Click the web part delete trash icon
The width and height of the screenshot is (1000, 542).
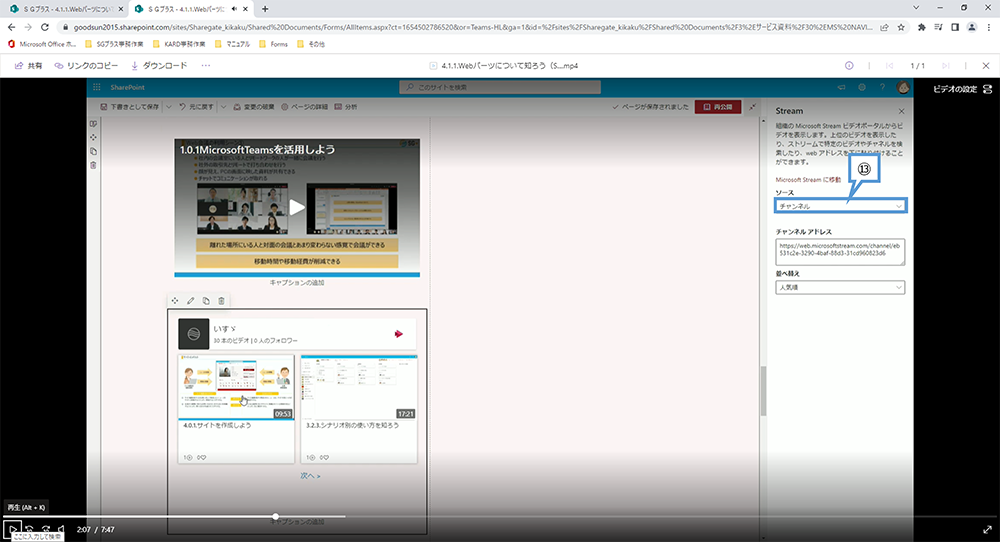221,300
